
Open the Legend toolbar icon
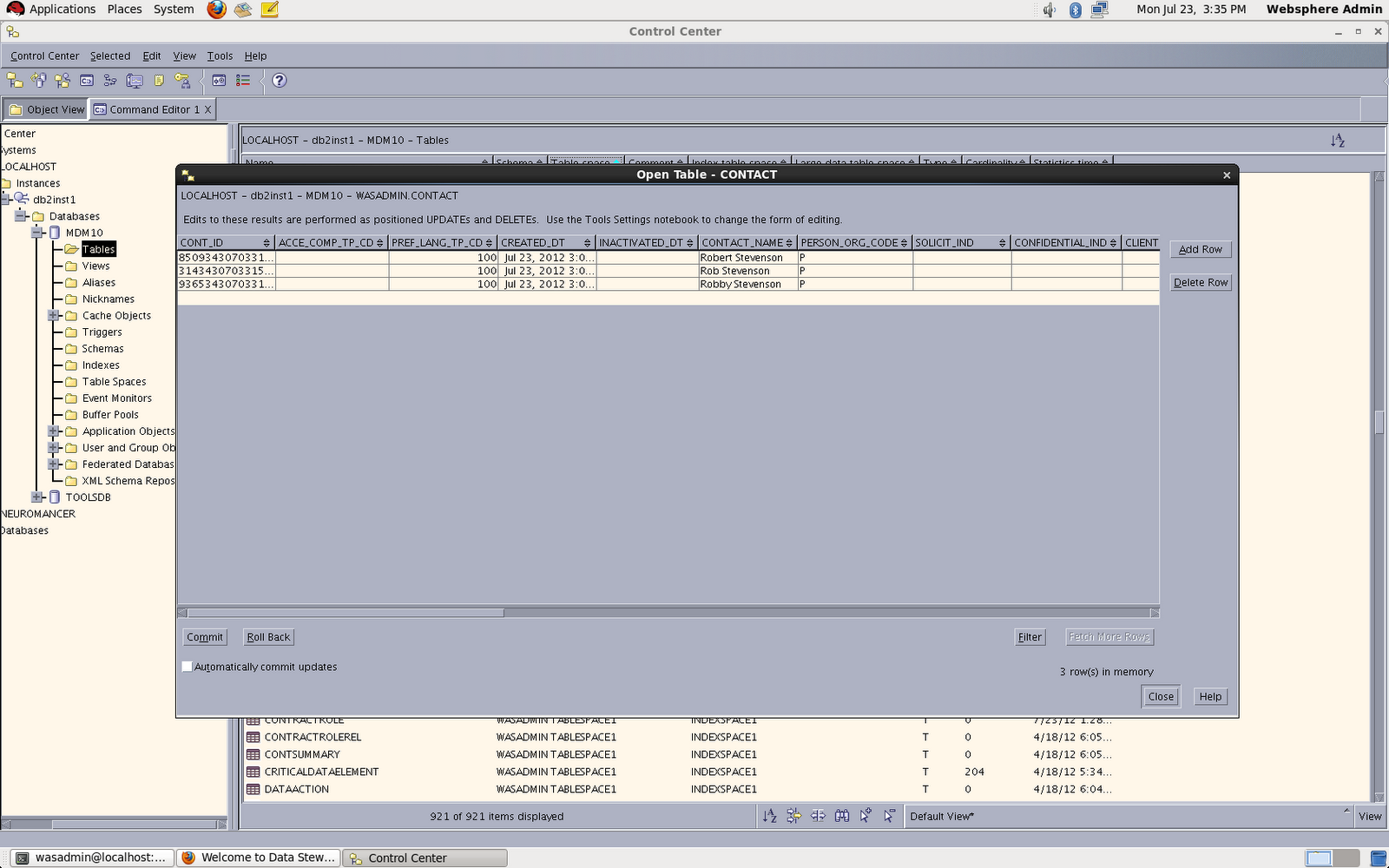(241, 81)
